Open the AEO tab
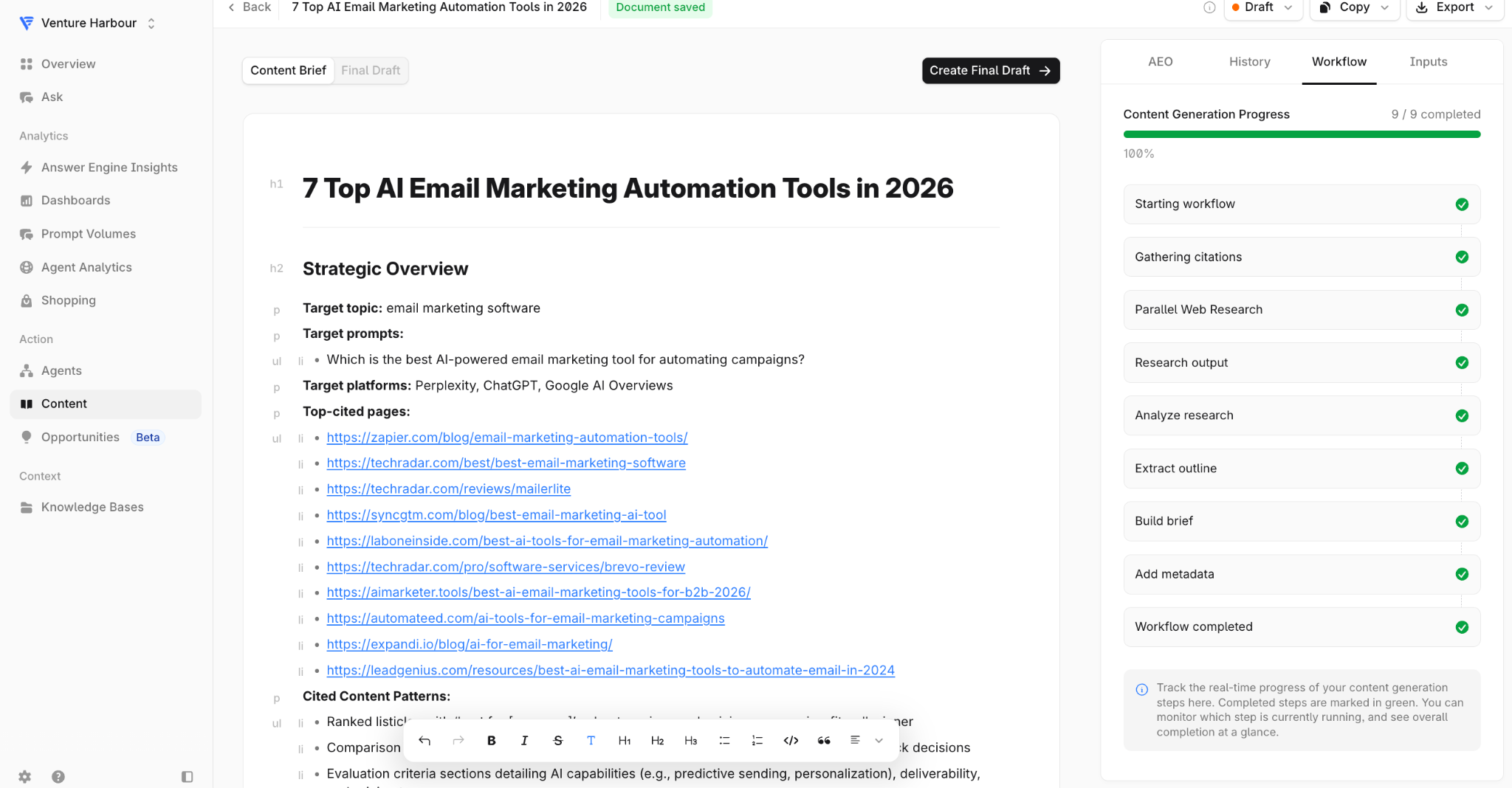Image resolution: width=1512 pixels, height=788 pixels. point(1160,62)
